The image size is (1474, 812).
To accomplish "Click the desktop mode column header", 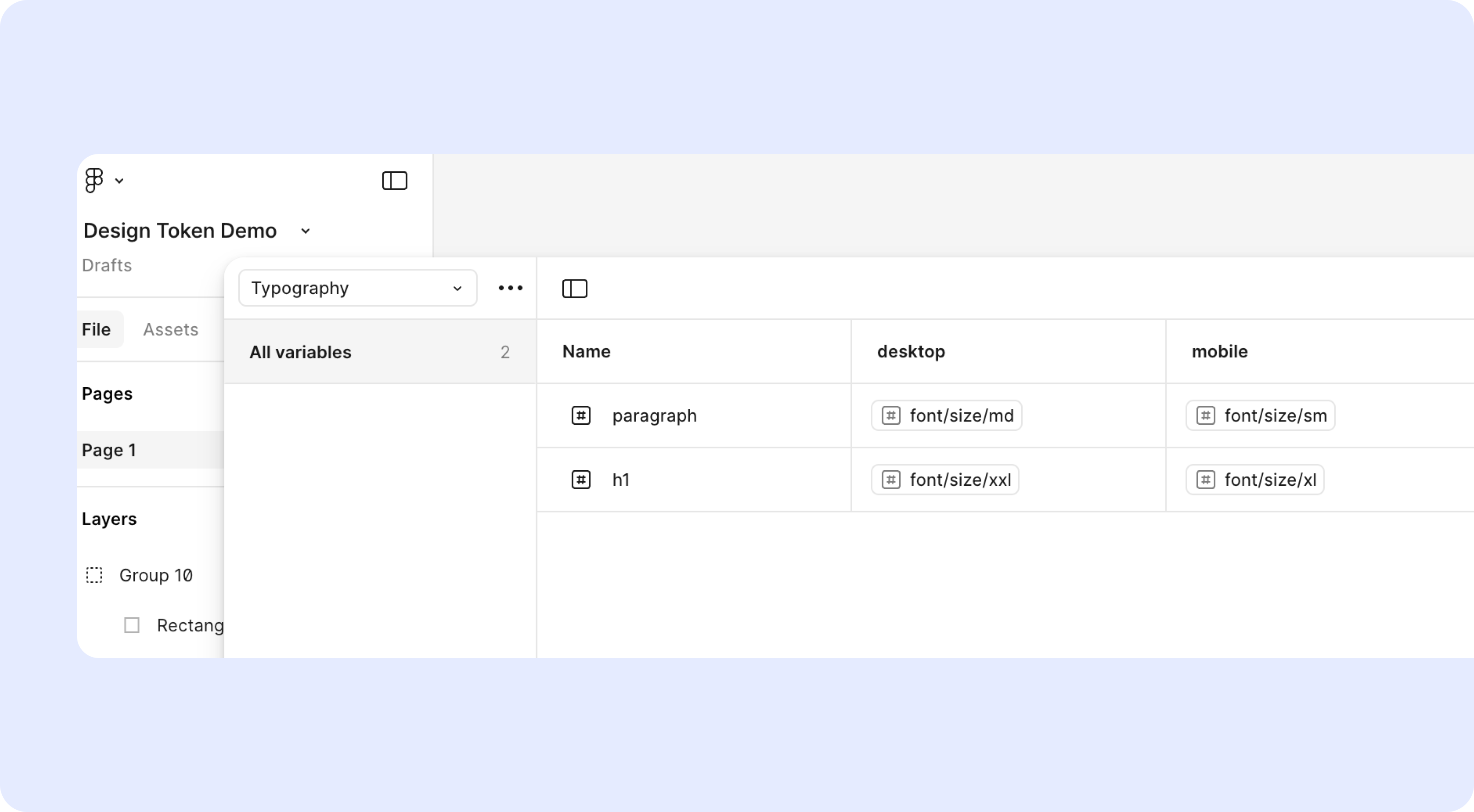I will tap(911, 351).
